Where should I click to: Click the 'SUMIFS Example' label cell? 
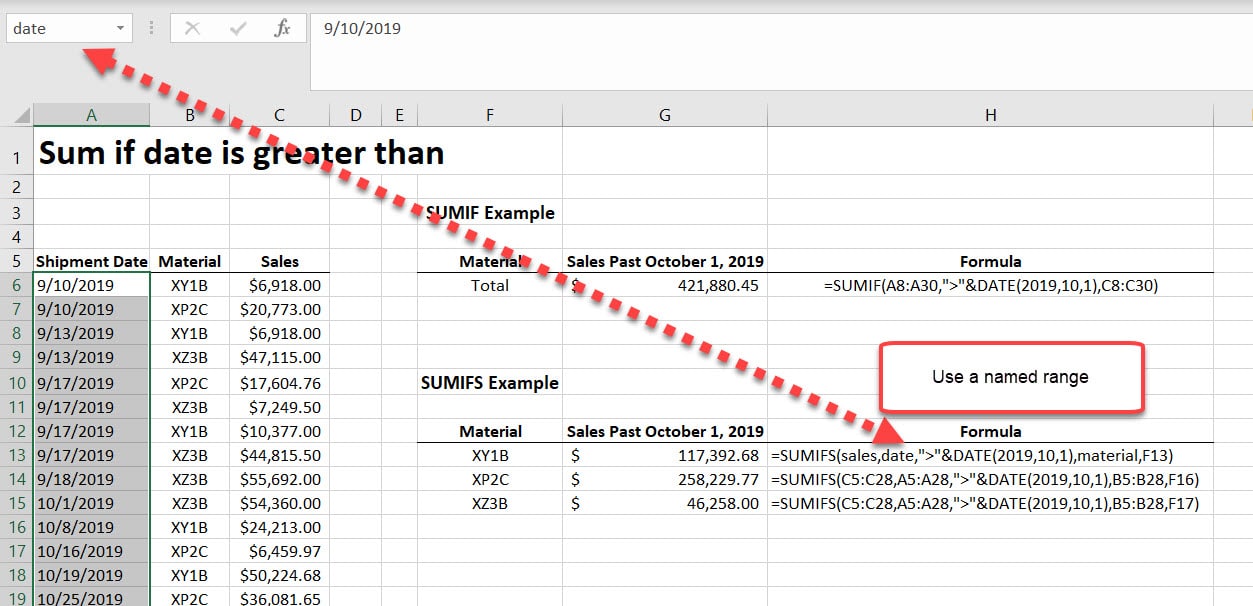(x=489, y=382)
